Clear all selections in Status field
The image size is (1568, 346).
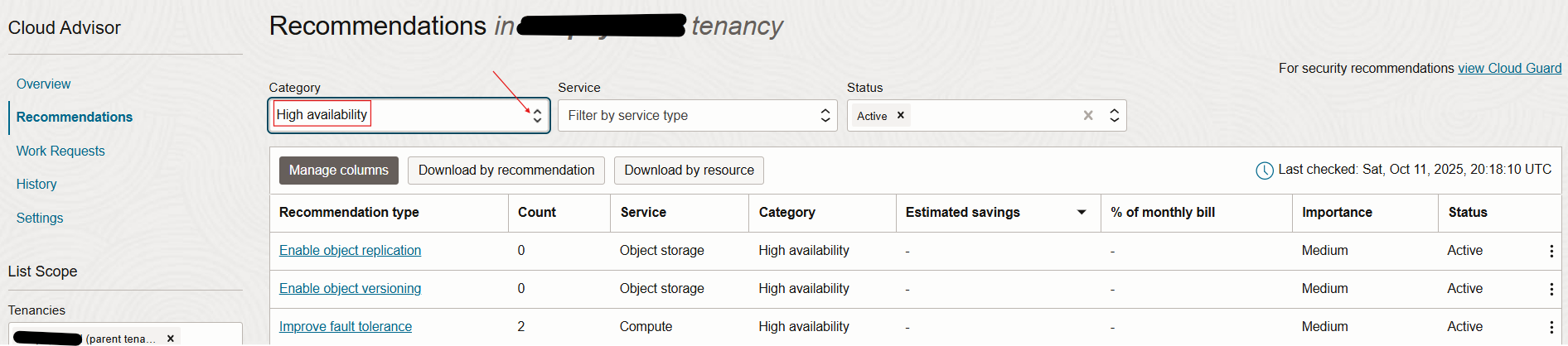point(1088,116)
